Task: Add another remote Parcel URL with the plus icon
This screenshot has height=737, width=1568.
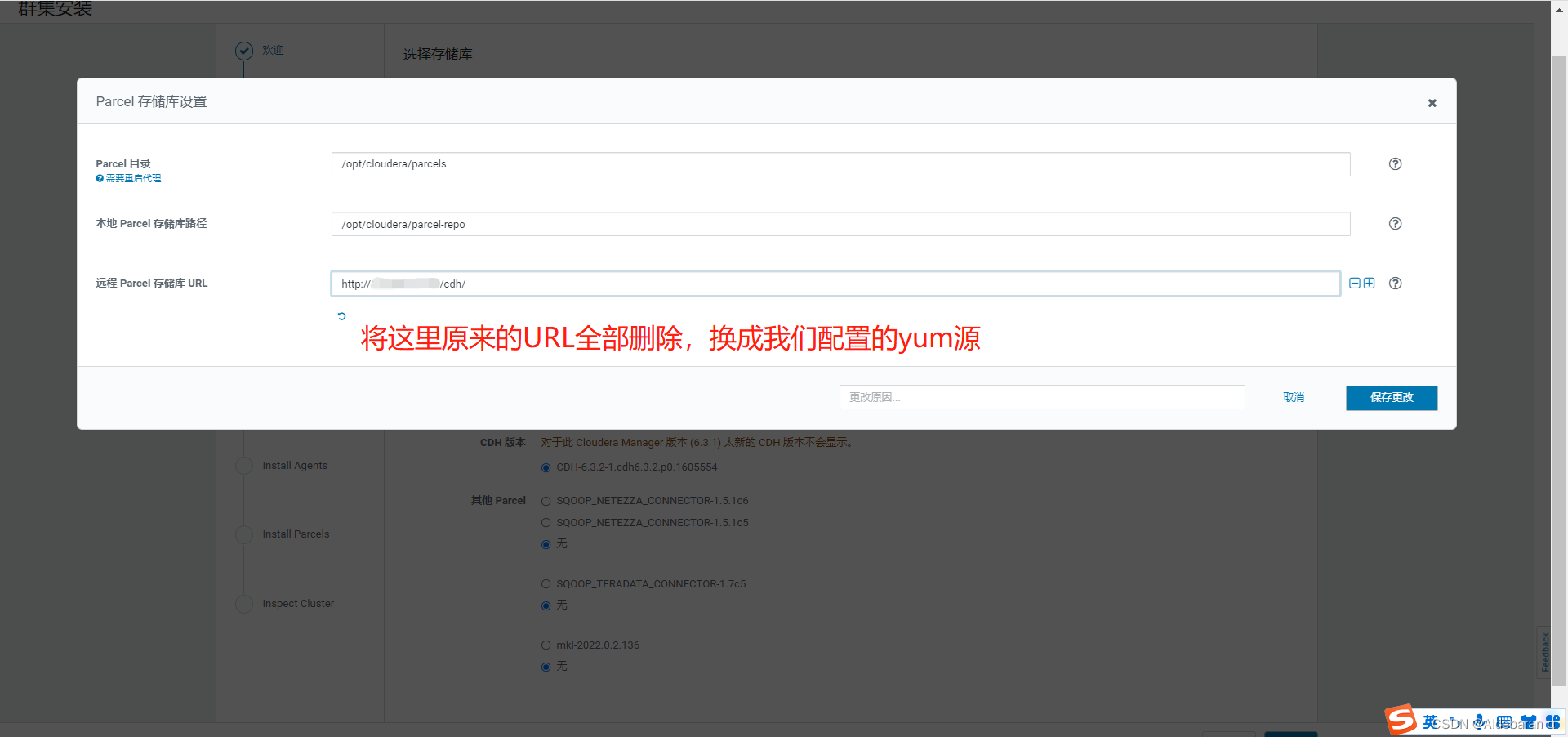Action: (x=1370, y=284)
